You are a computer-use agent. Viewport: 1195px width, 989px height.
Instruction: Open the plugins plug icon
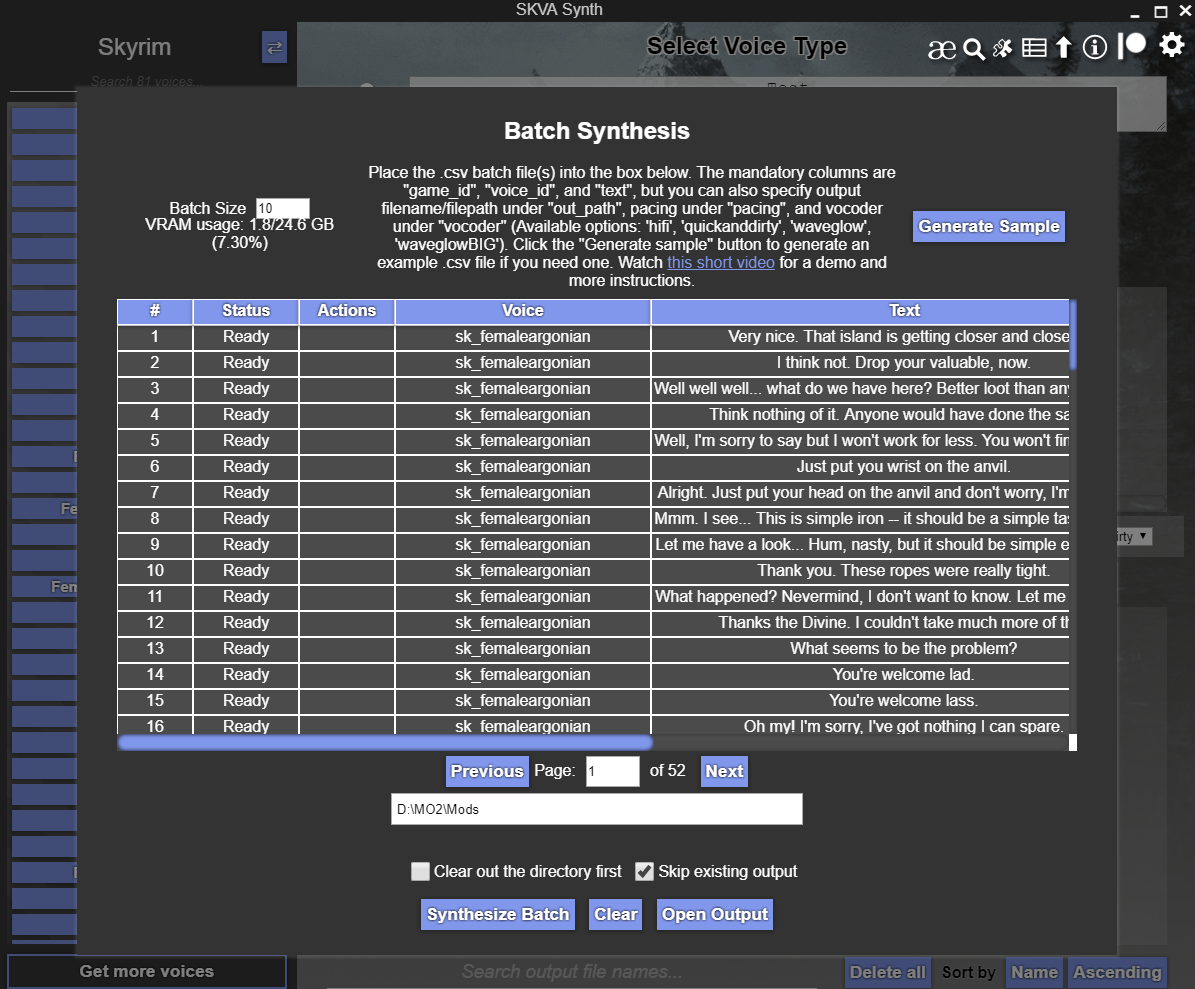[1002, 49]
